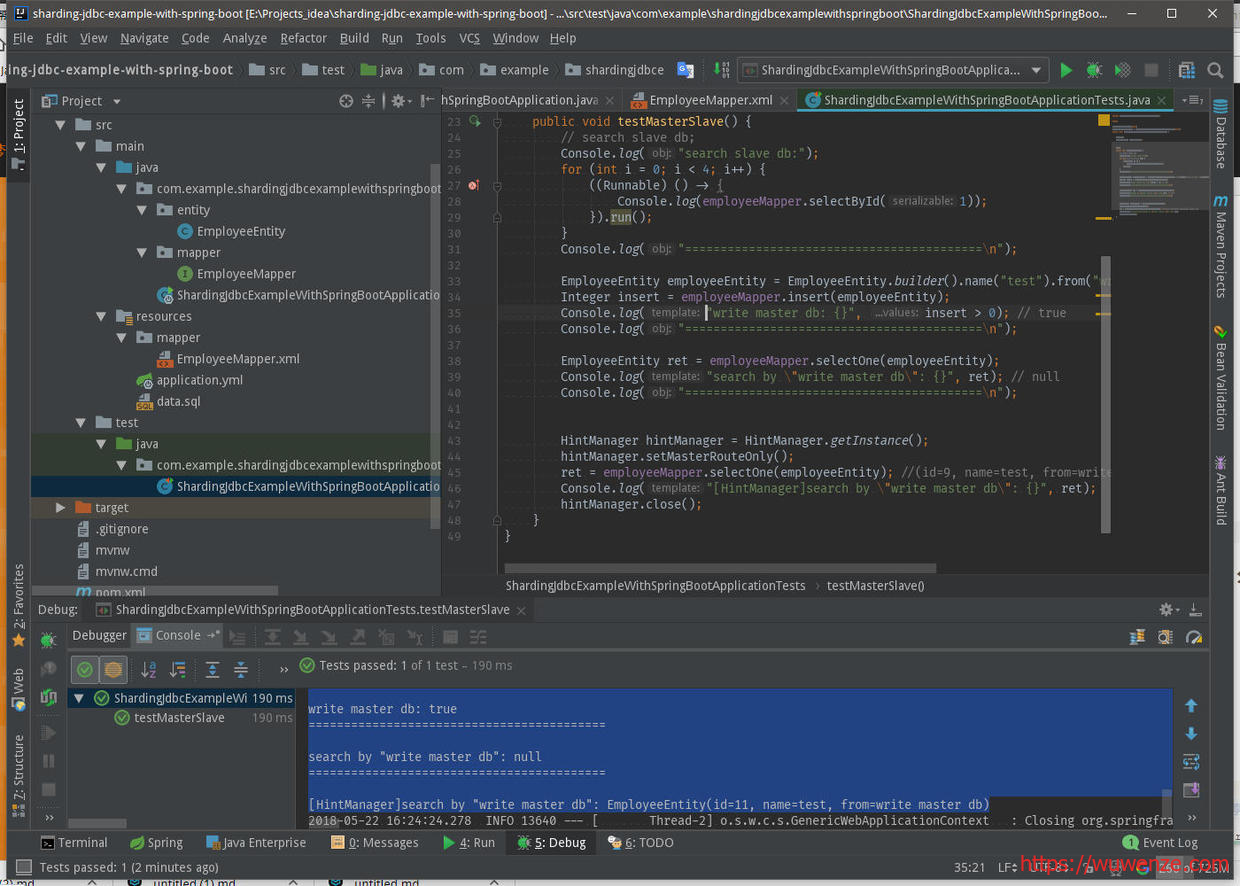Open the Event Log
The height and width of the screenshot is (886, 1240).
[x=1160, y=843]
